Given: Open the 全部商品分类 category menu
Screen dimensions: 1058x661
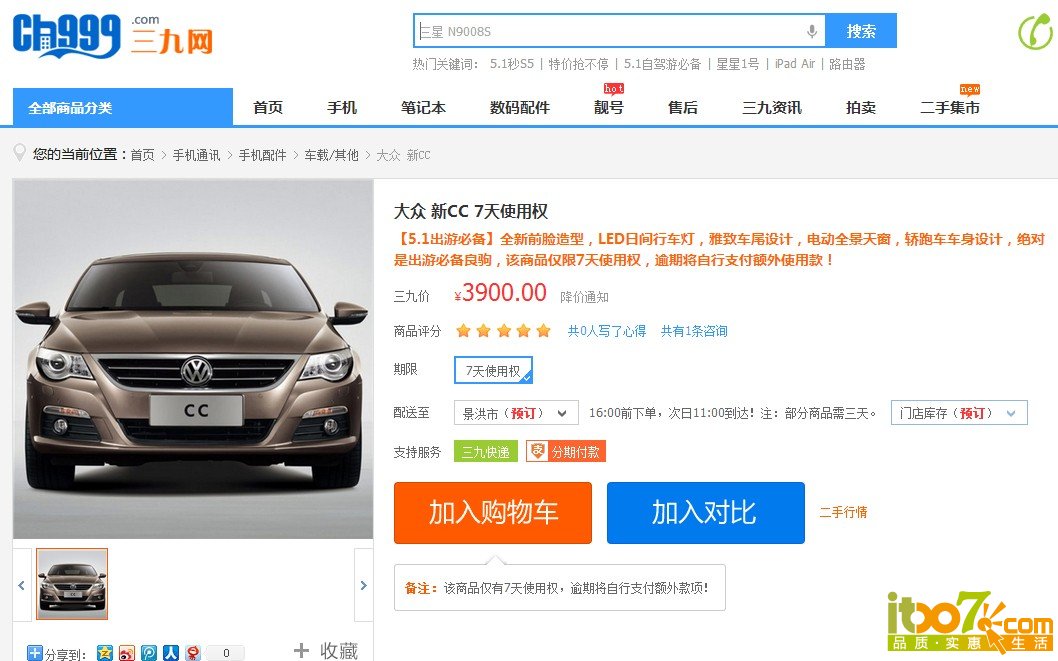Looking at the screenshot, I should 123,107.
